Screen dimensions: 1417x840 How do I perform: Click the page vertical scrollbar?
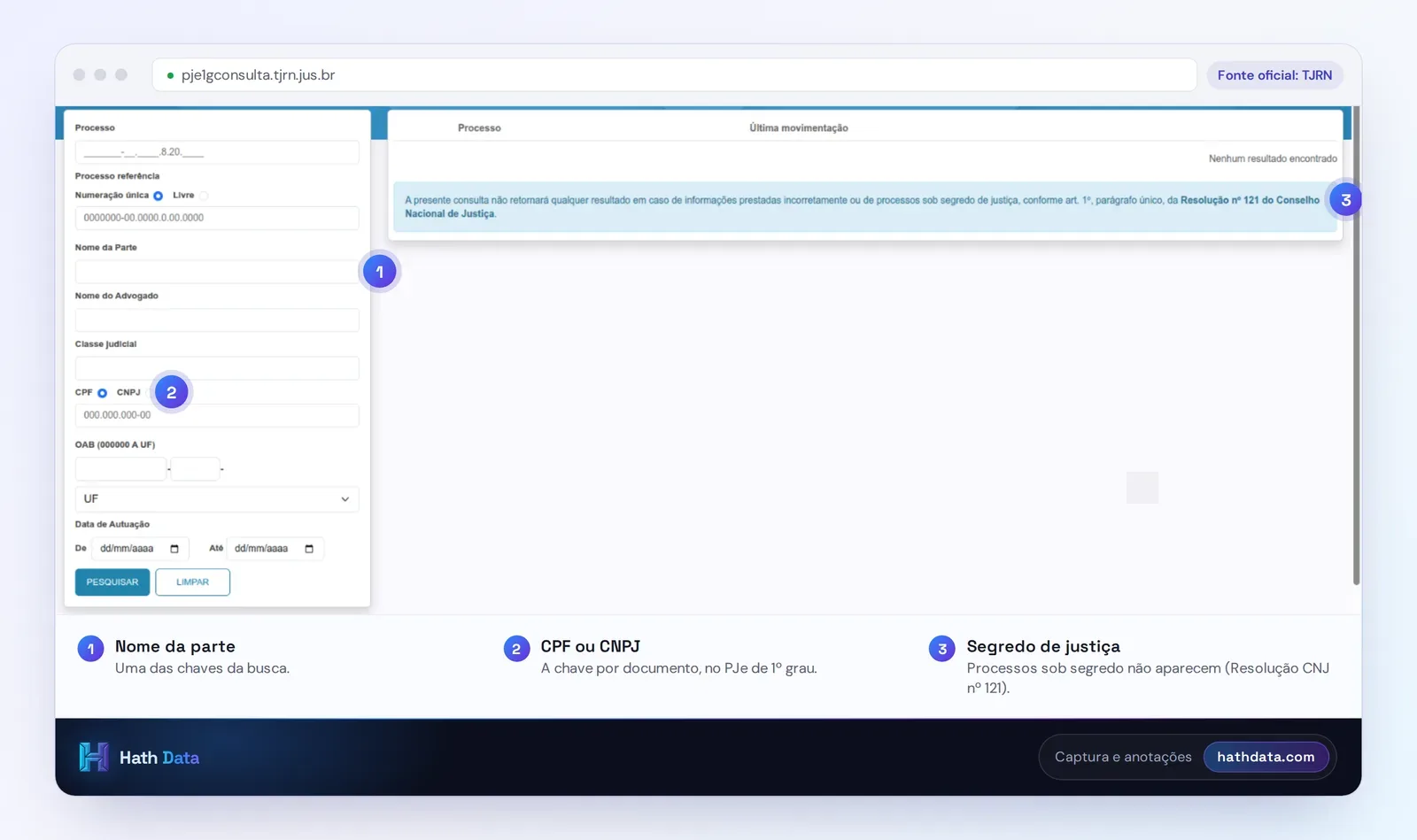pos(1356,345)
